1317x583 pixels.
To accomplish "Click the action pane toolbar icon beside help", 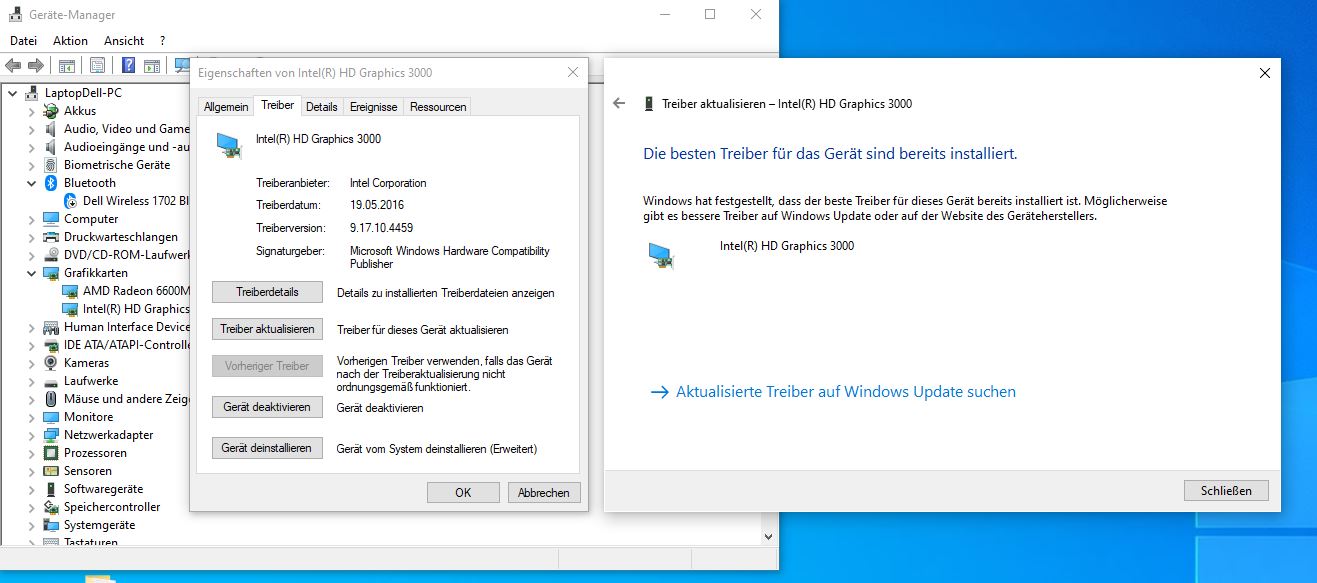I will (x=152, y=66).
